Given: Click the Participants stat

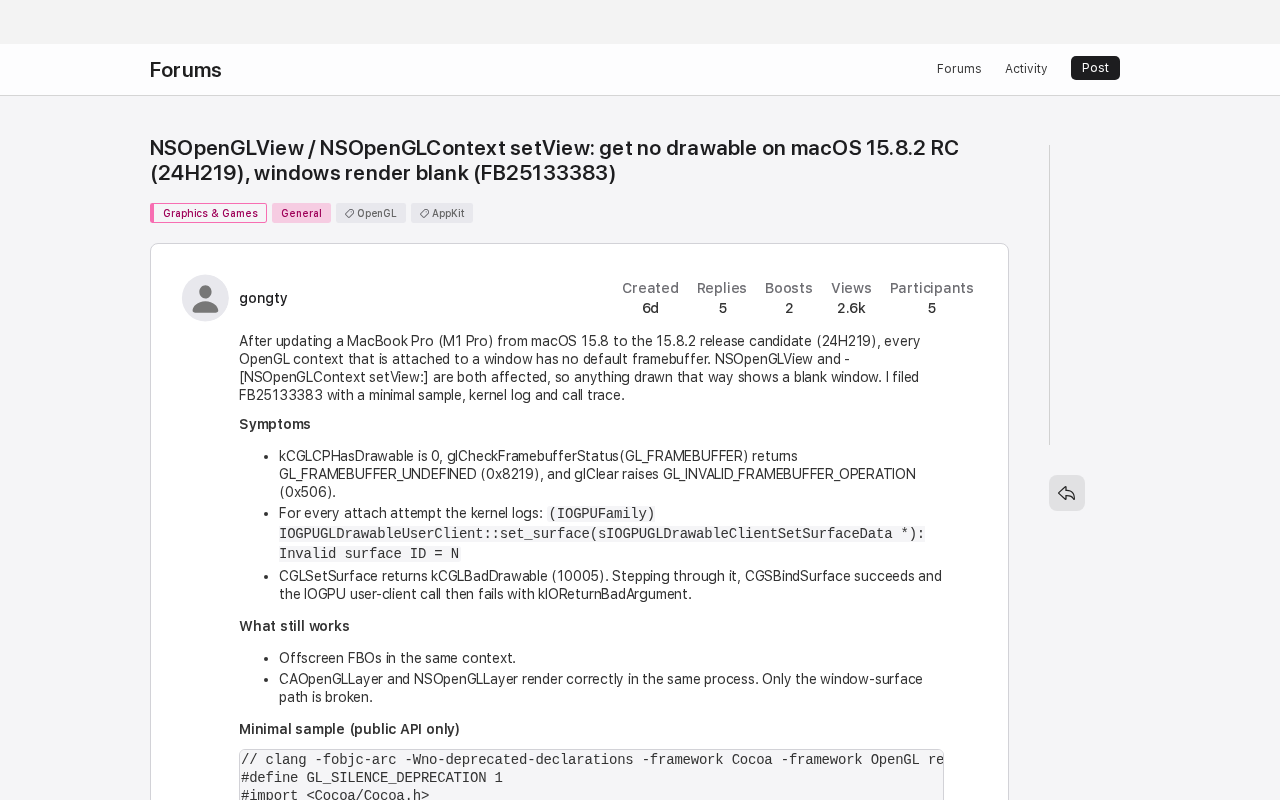Looking at the screenshot, I should (x=932, y=298).
